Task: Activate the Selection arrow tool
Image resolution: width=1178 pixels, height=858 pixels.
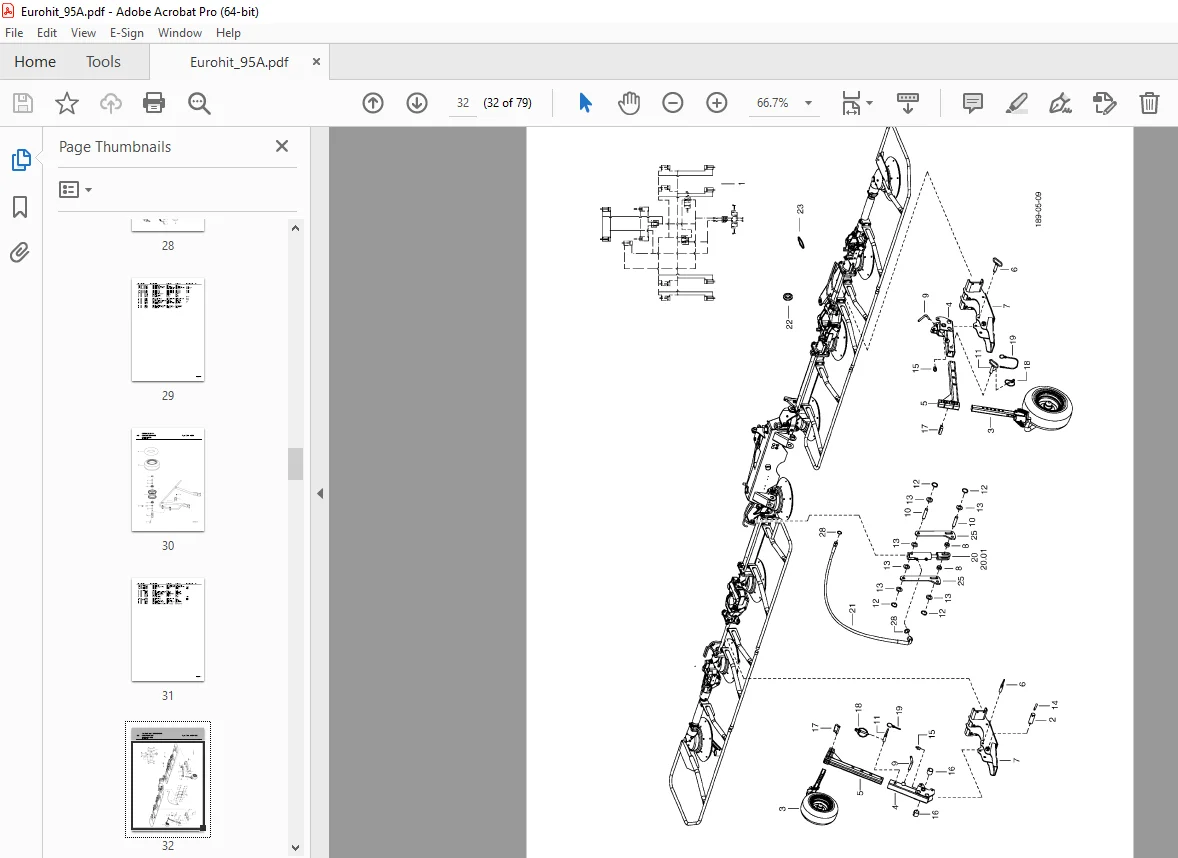Action: pos(585,103)
